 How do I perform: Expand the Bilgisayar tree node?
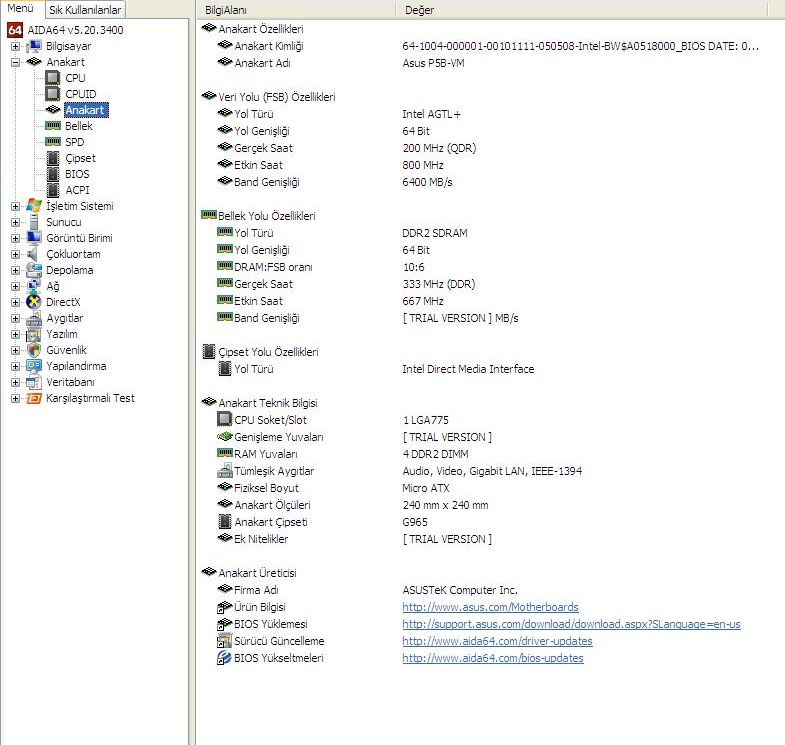(x=16, y=47)
